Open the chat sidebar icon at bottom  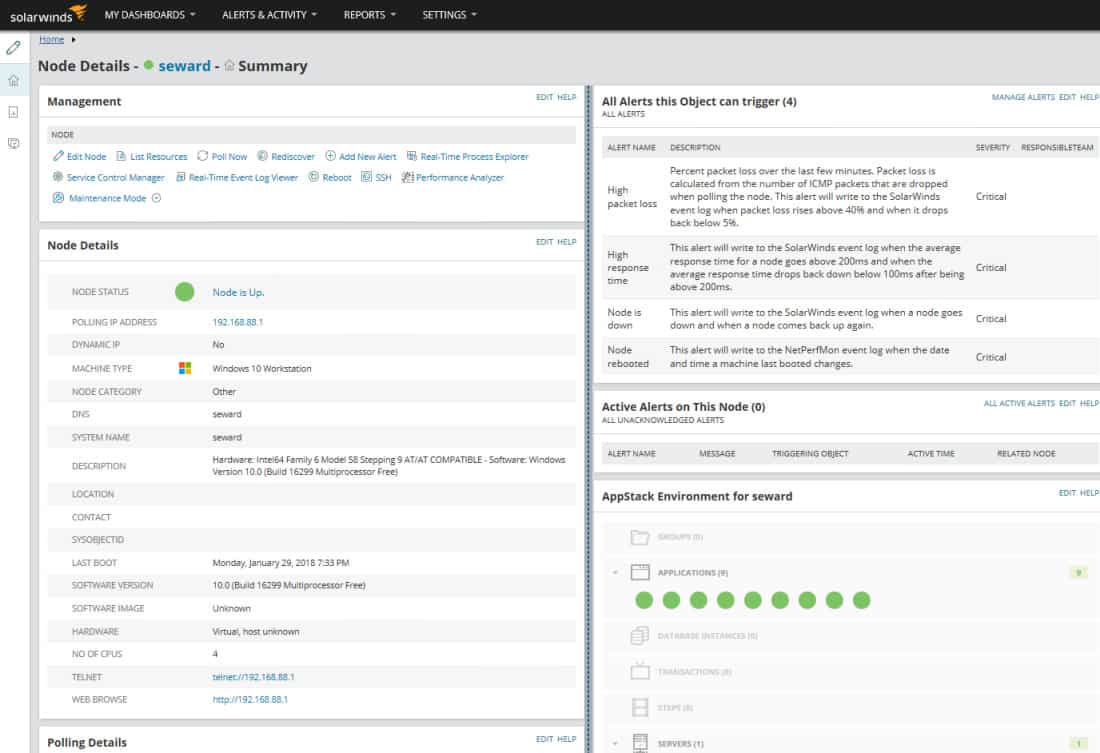click(x=13, y=143)
